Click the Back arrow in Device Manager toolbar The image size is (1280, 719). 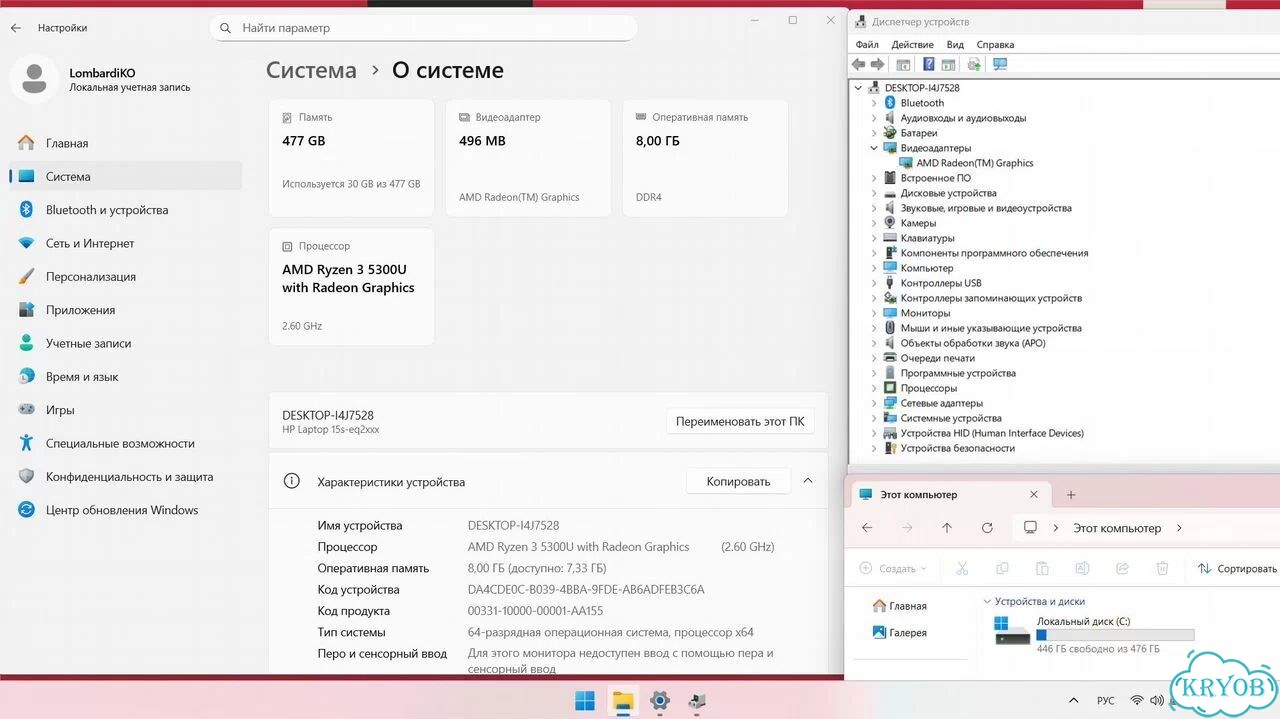[x=858, y=64]
